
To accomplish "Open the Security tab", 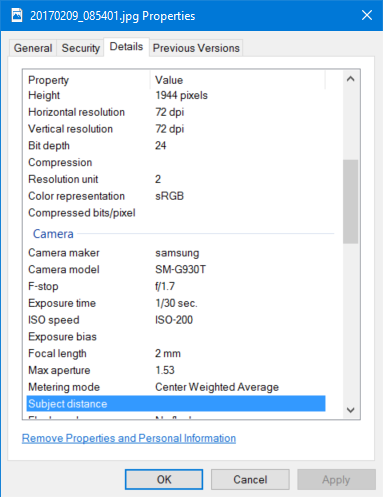I will click(81, 48).
